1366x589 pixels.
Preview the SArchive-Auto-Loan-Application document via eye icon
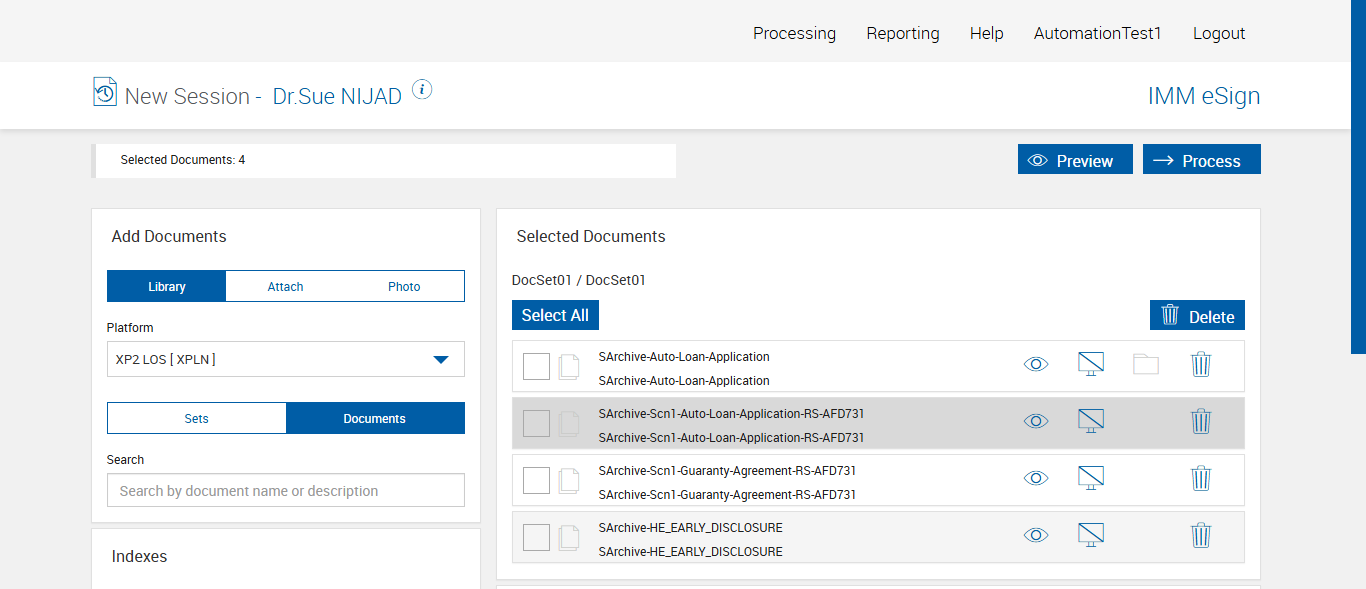pyautogui.click(x=1036, y=365)
